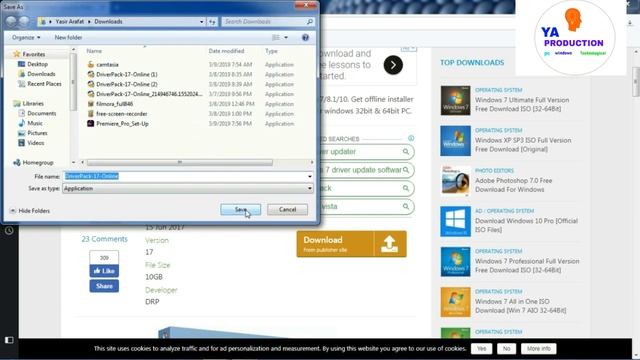Open the change view options dropdown arrow
Image resolution: width=640 pixels, height=360 pixels.
pyautogui.click(x=286, y=38)
